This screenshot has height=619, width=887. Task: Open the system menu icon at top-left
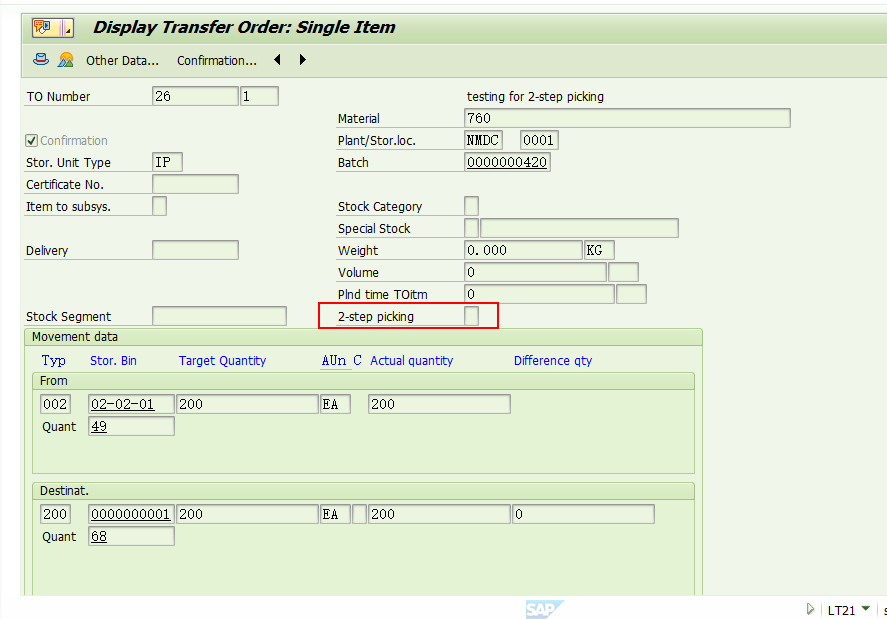(x=40, y=27)
